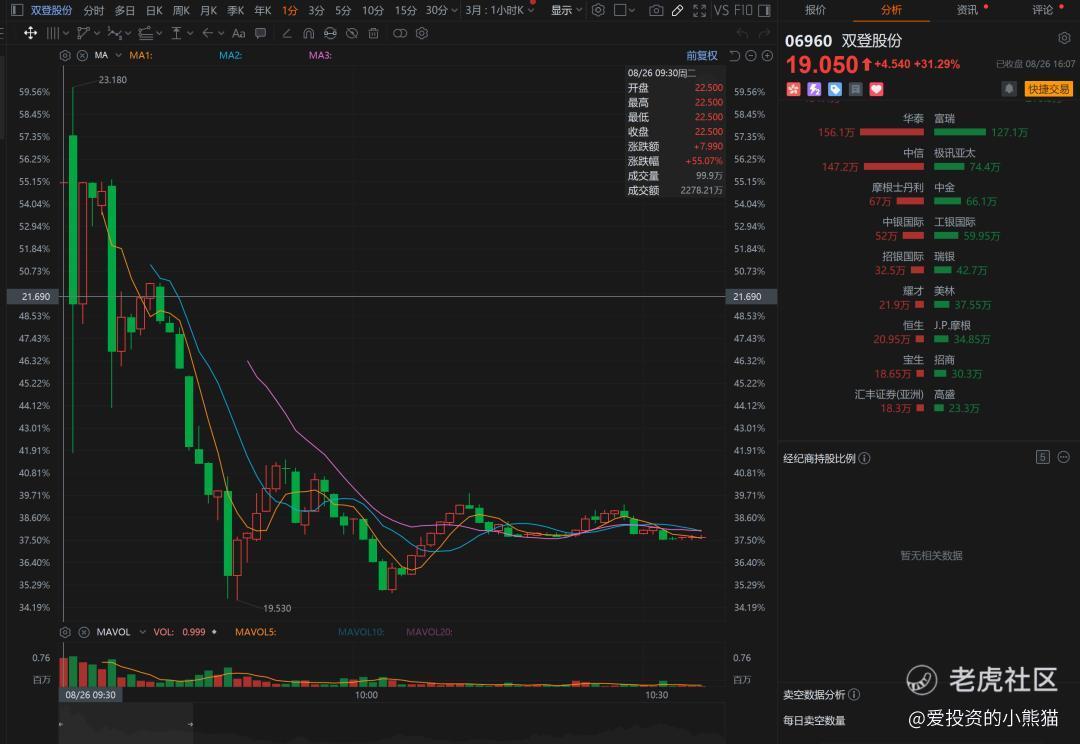The height and width of the screenshot is (744, 1080).
Task: Select the 5分 interval tab
Action: tap(342, 10)
